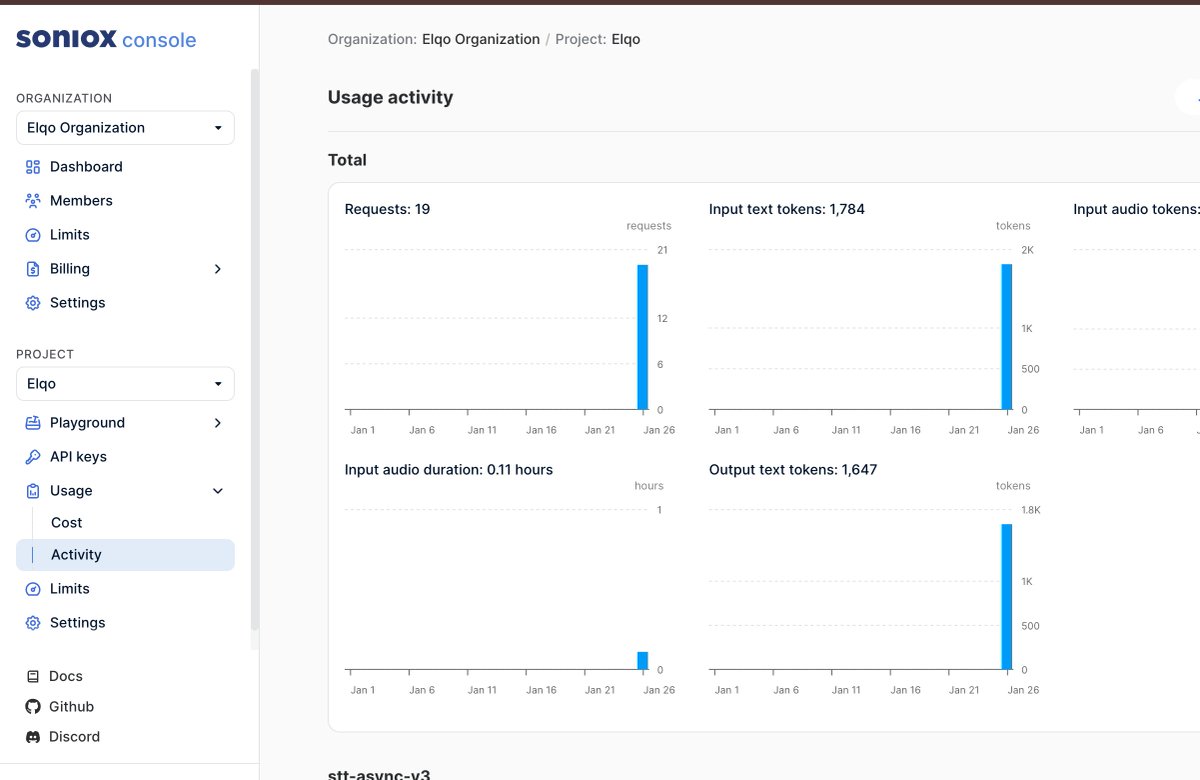Click the "Usage activity" heading
Image resolution: width=1200 pixels, height=780 pixels.
point(390,97)
